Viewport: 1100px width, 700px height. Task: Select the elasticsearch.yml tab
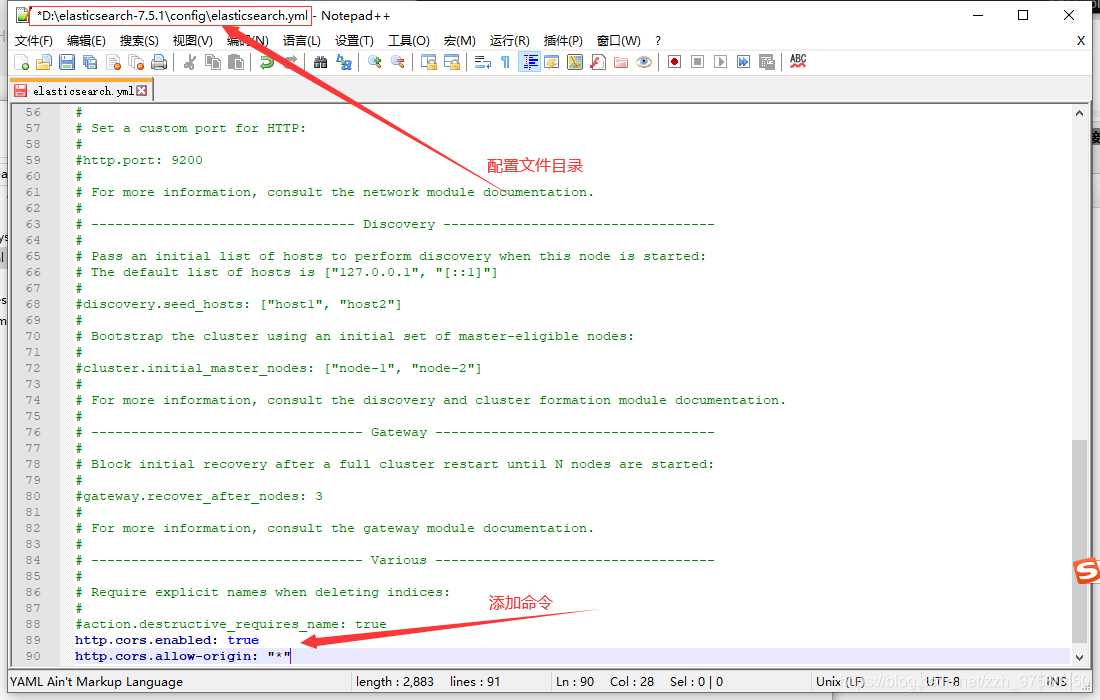83,90
